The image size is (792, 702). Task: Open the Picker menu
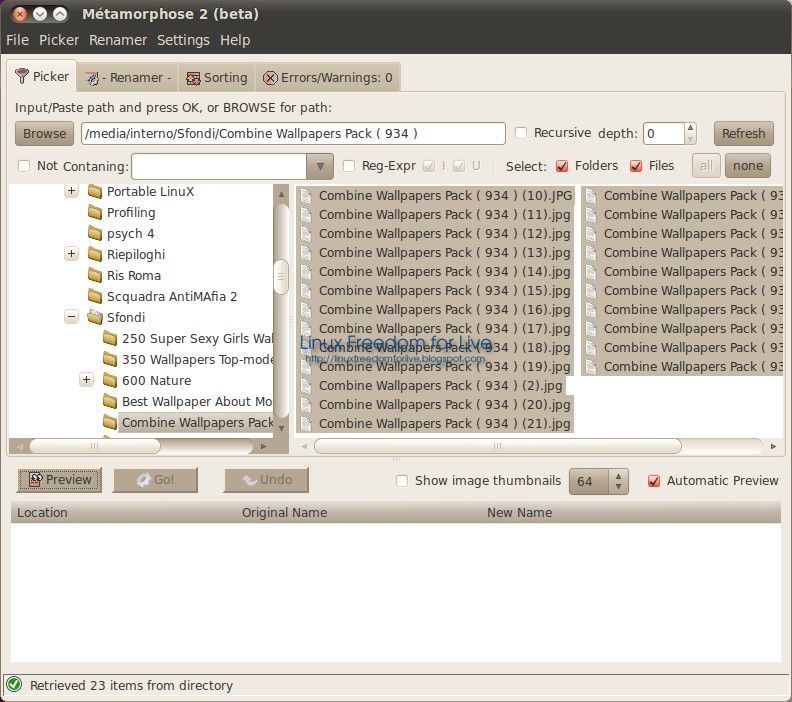(x=59, y=40)
